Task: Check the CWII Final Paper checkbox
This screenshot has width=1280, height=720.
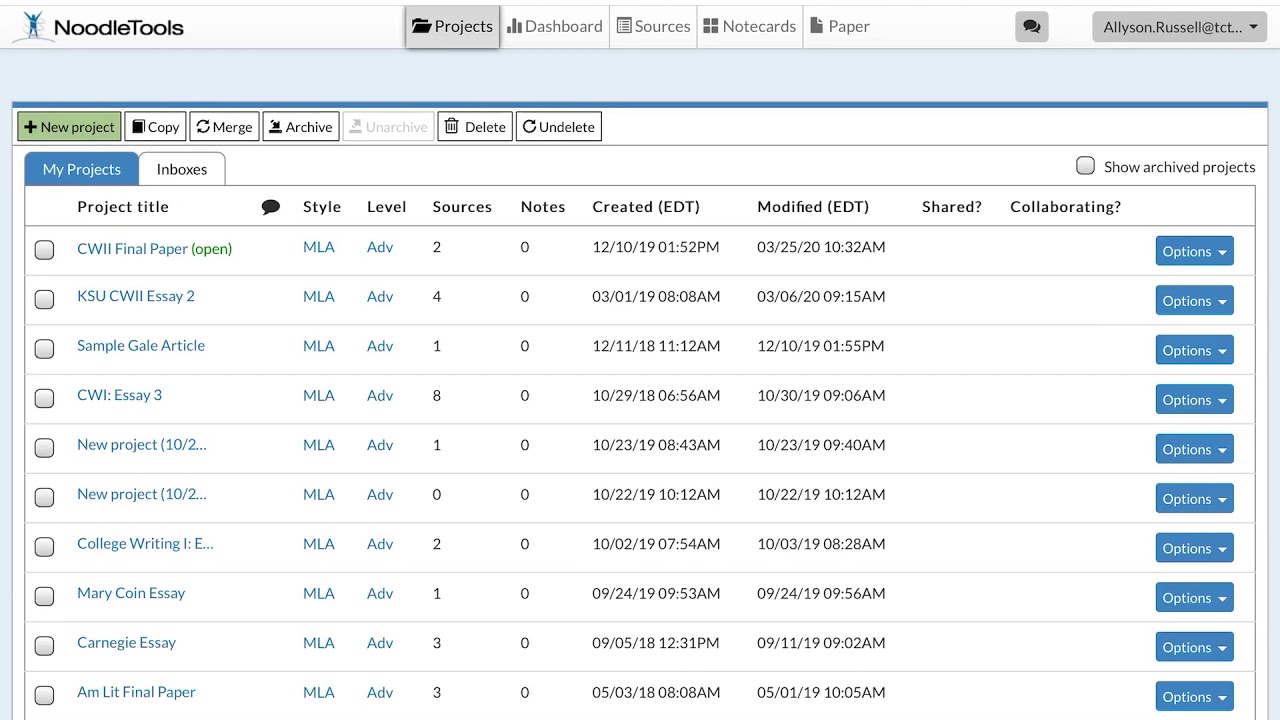Action: [x=45, y=250]
